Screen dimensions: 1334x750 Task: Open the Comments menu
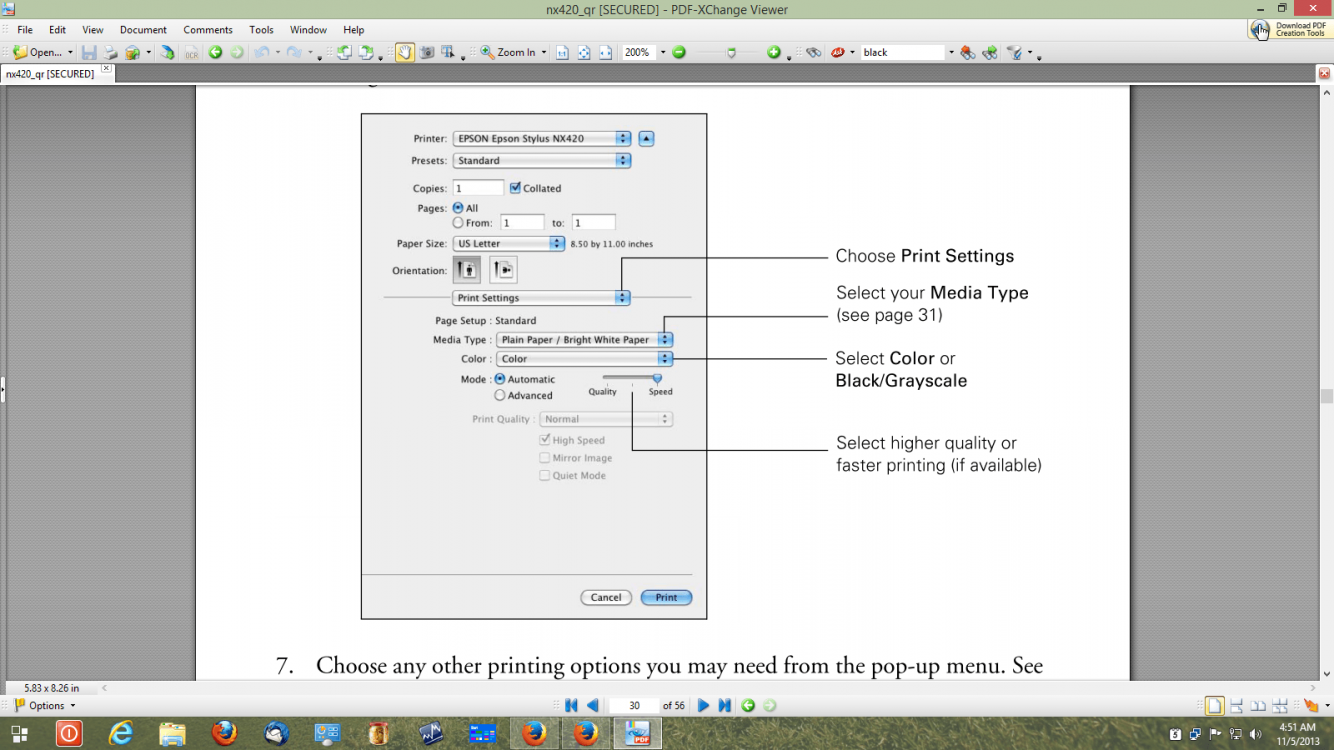[208, 30]
